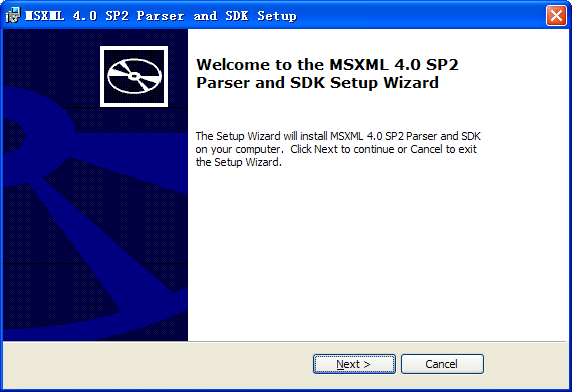Click the Setup Wizard description paragraph
This screenshot has width=572, height=392.
point(338,149)
